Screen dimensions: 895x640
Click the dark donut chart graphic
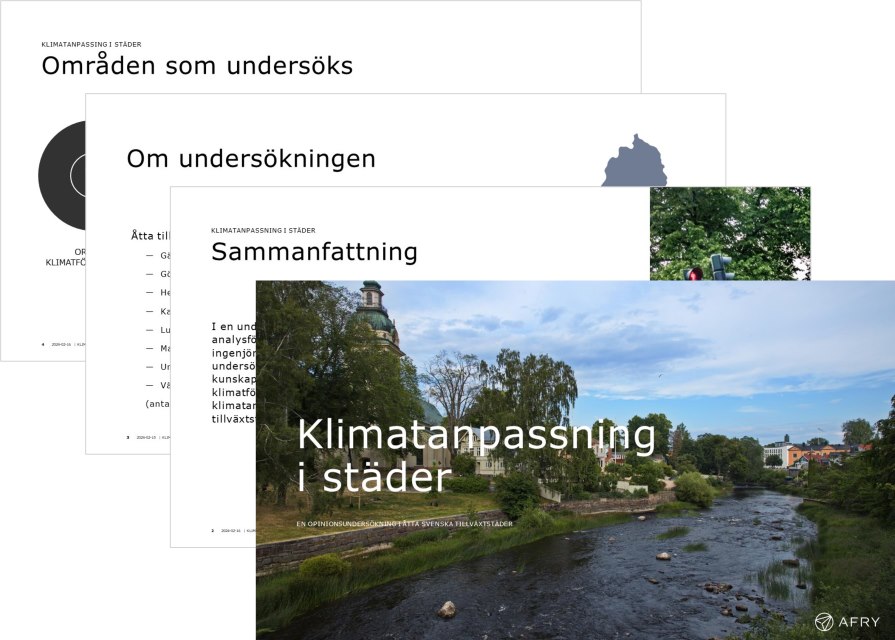click(x=63, y=174)
